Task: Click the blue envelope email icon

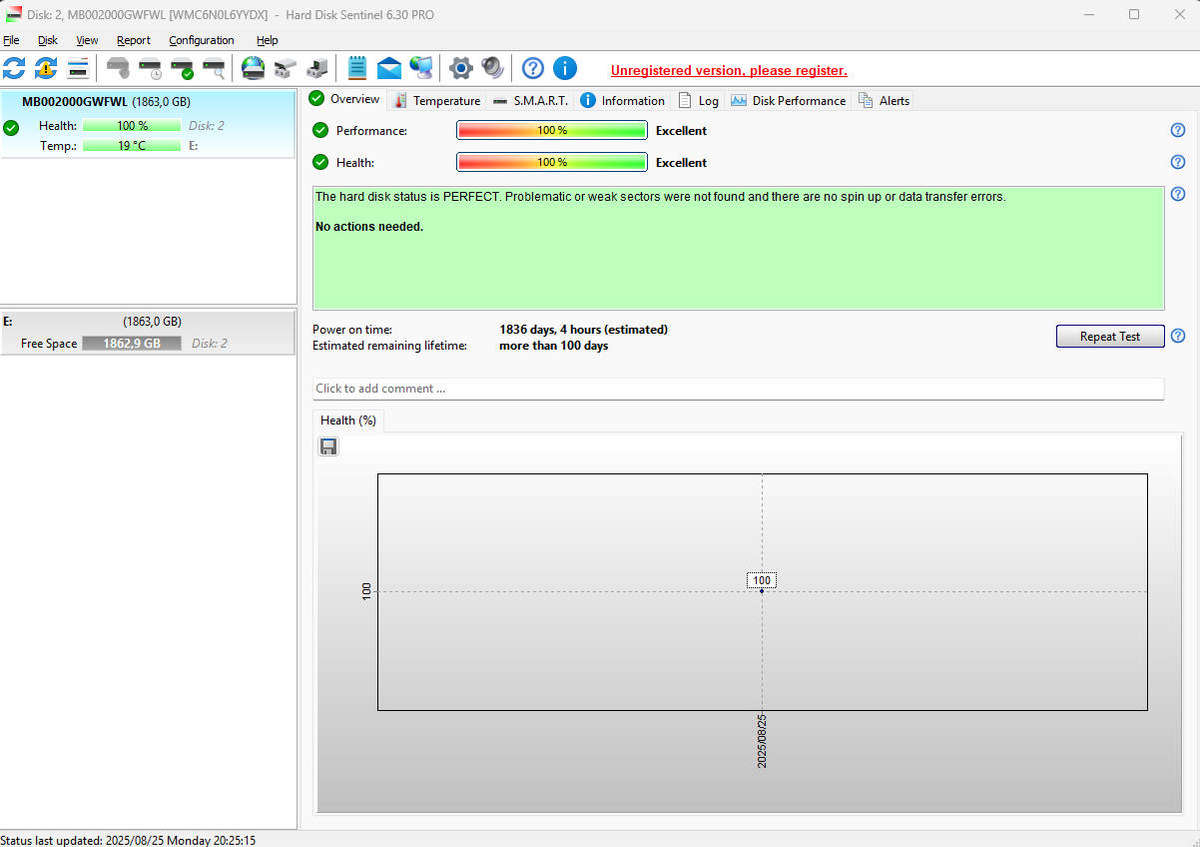Action: coord(389,68)
